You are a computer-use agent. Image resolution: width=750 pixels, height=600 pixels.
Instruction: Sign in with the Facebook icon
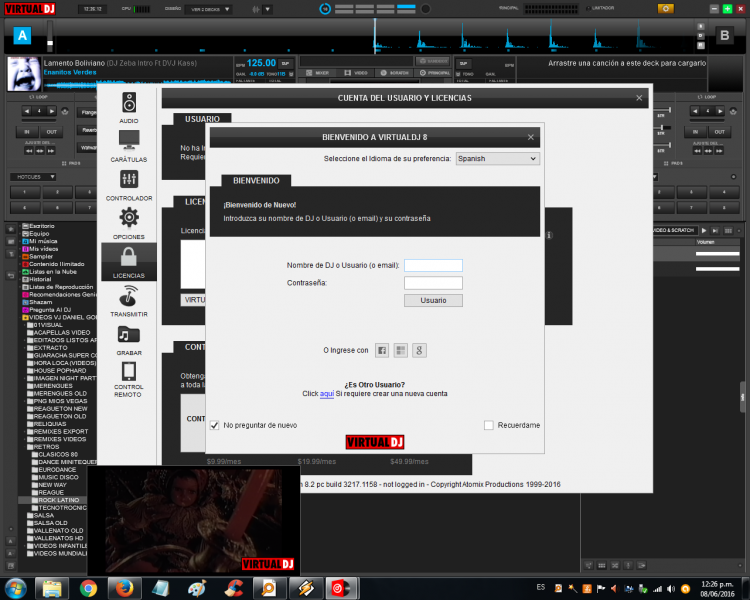[382, 350]
